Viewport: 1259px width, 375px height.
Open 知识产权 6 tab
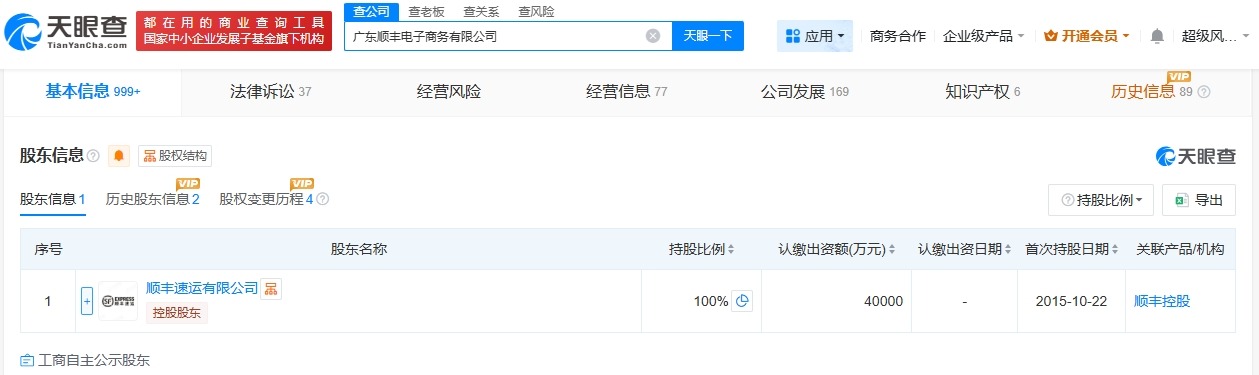tap(983, 92)
